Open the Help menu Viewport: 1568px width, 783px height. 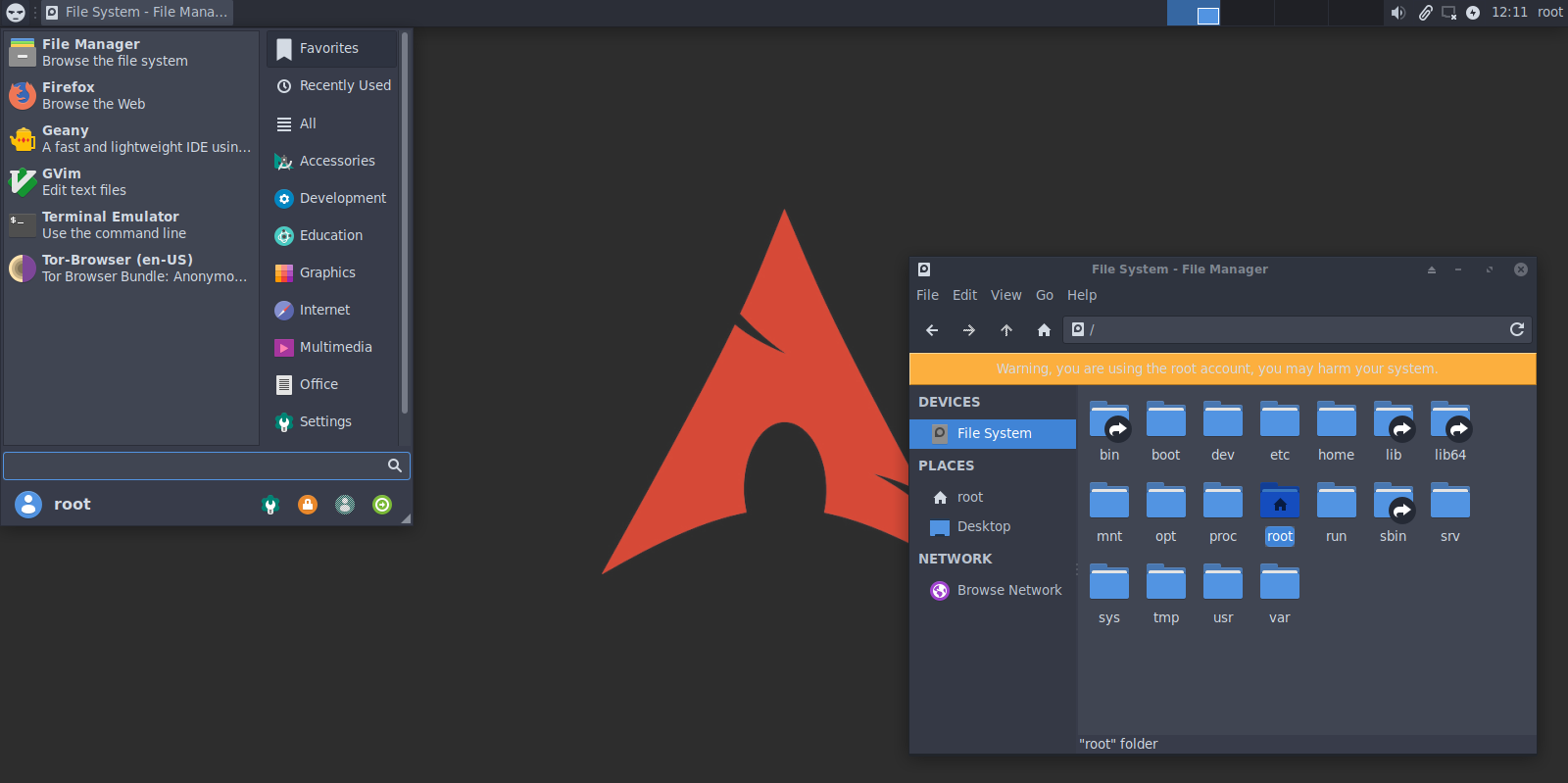(1082, 295)
